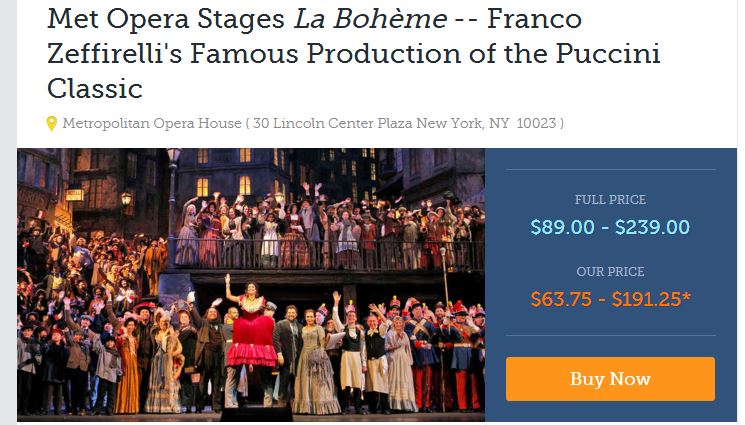Viewport: 745px width, 425px height.
Task: Click the 10023 ZIP code
Action: [535, 124]
